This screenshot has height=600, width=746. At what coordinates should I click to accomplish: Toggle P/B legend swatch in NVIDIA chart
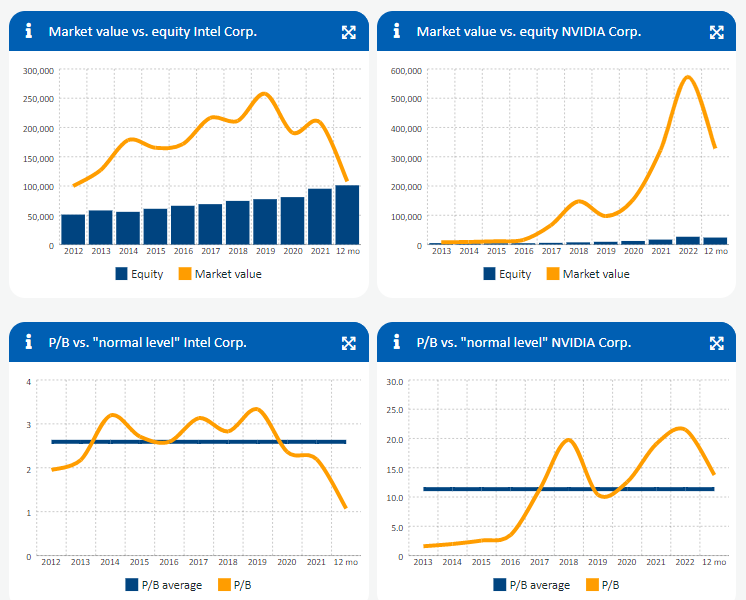pyautogui.click(x=592, y=585)
